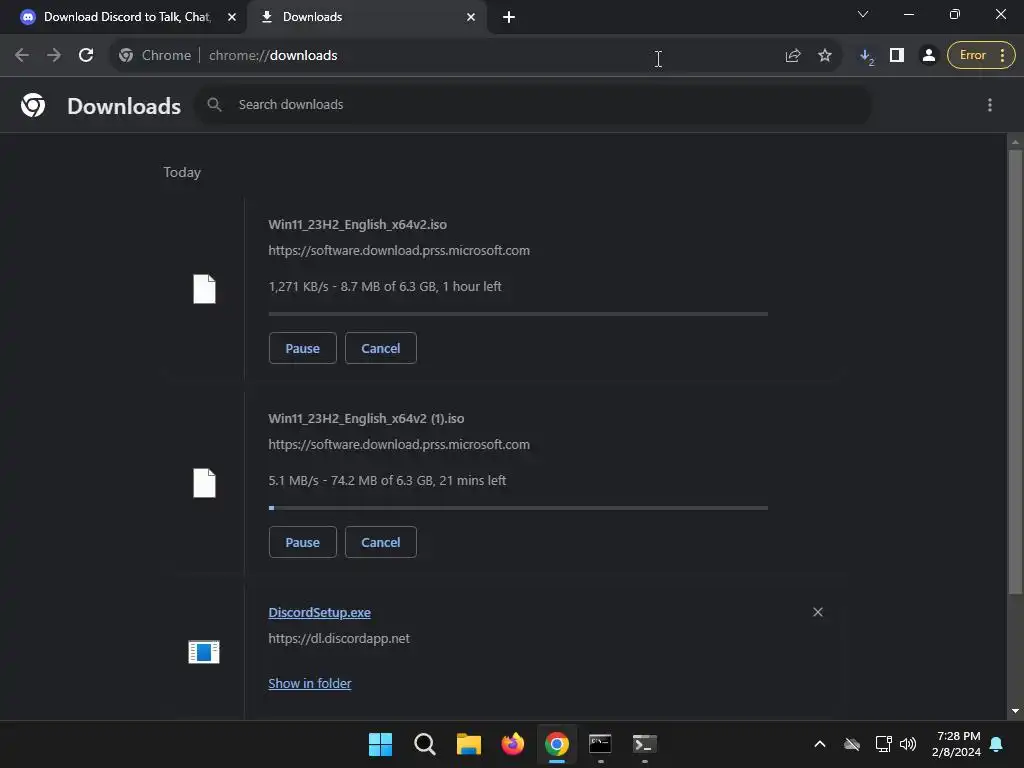This screenshot has width=1024, height=768.
Task: Toggle the Chrome side panel
Action: pyautogui.click(x=897, y=56)
